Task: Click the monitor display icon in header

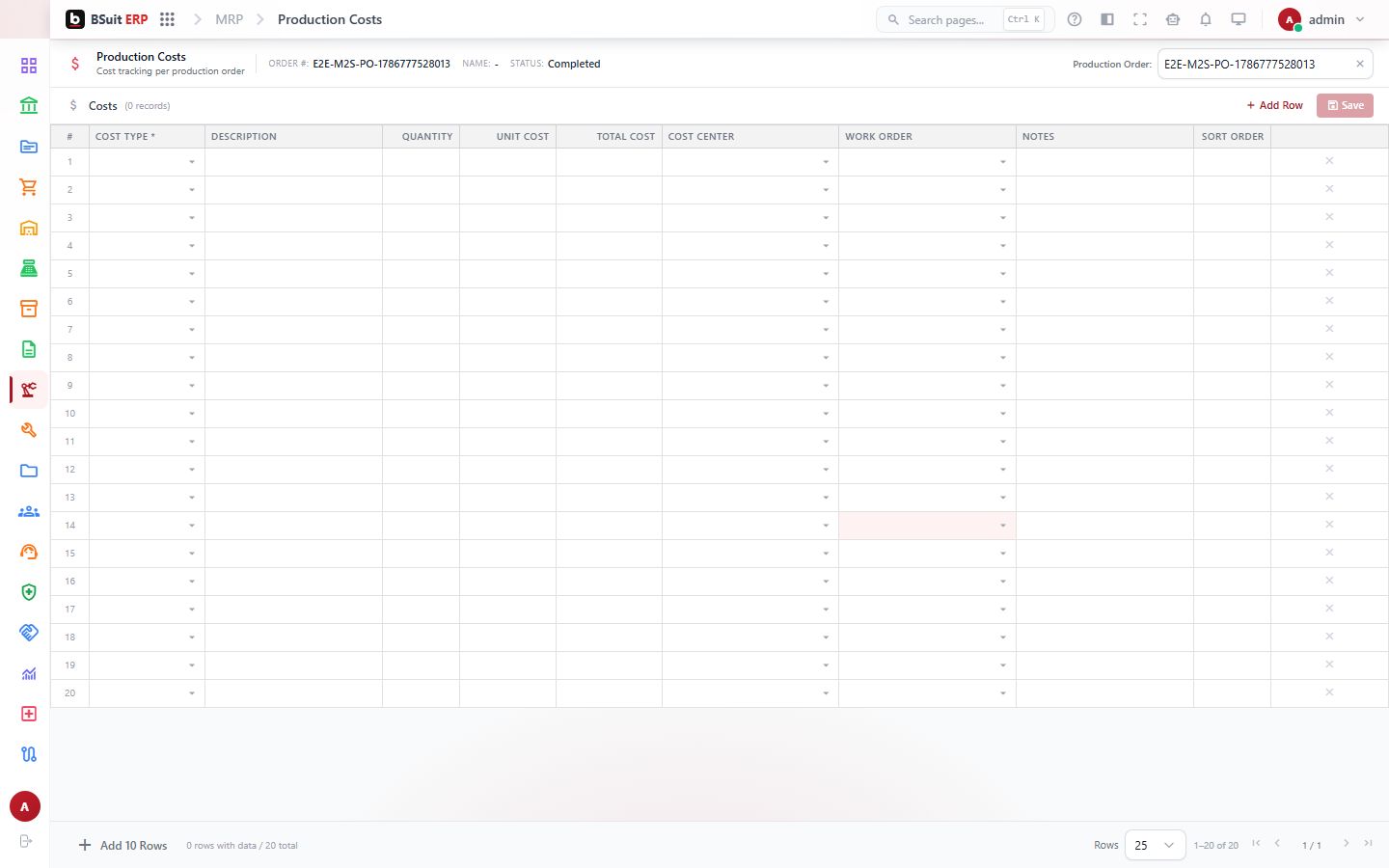Action: coord(1239,19)
